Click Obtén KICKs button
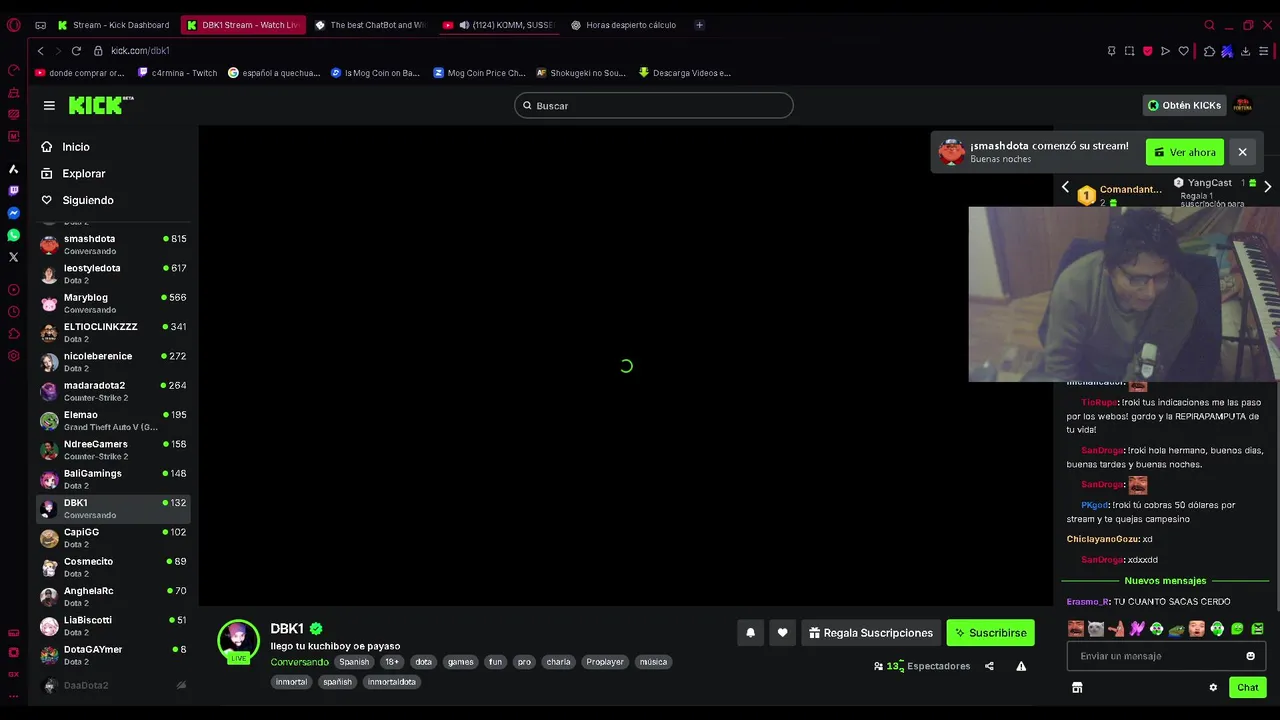This screenshot has width=1280, height=720. (x=1184, y=105)
